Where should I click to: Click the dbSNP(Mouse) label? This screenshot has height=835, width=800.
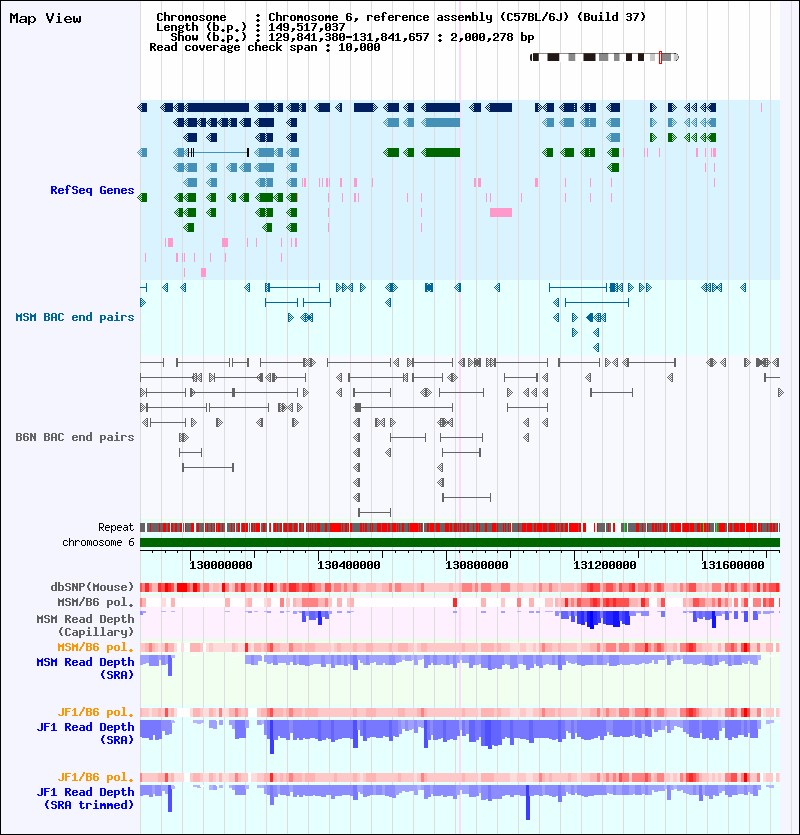point(92,587)
